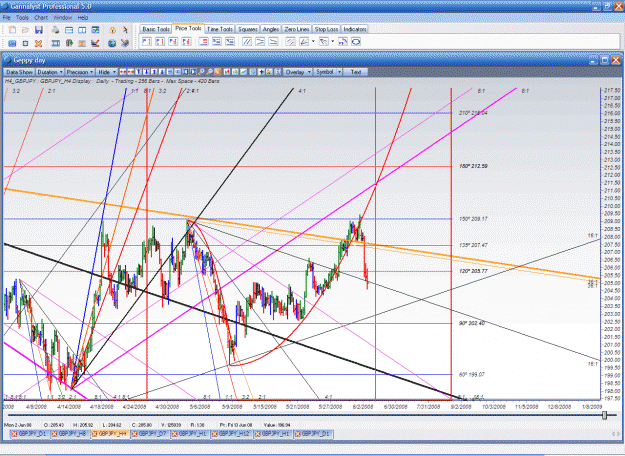Click the Data Show button

pos(19,72)
